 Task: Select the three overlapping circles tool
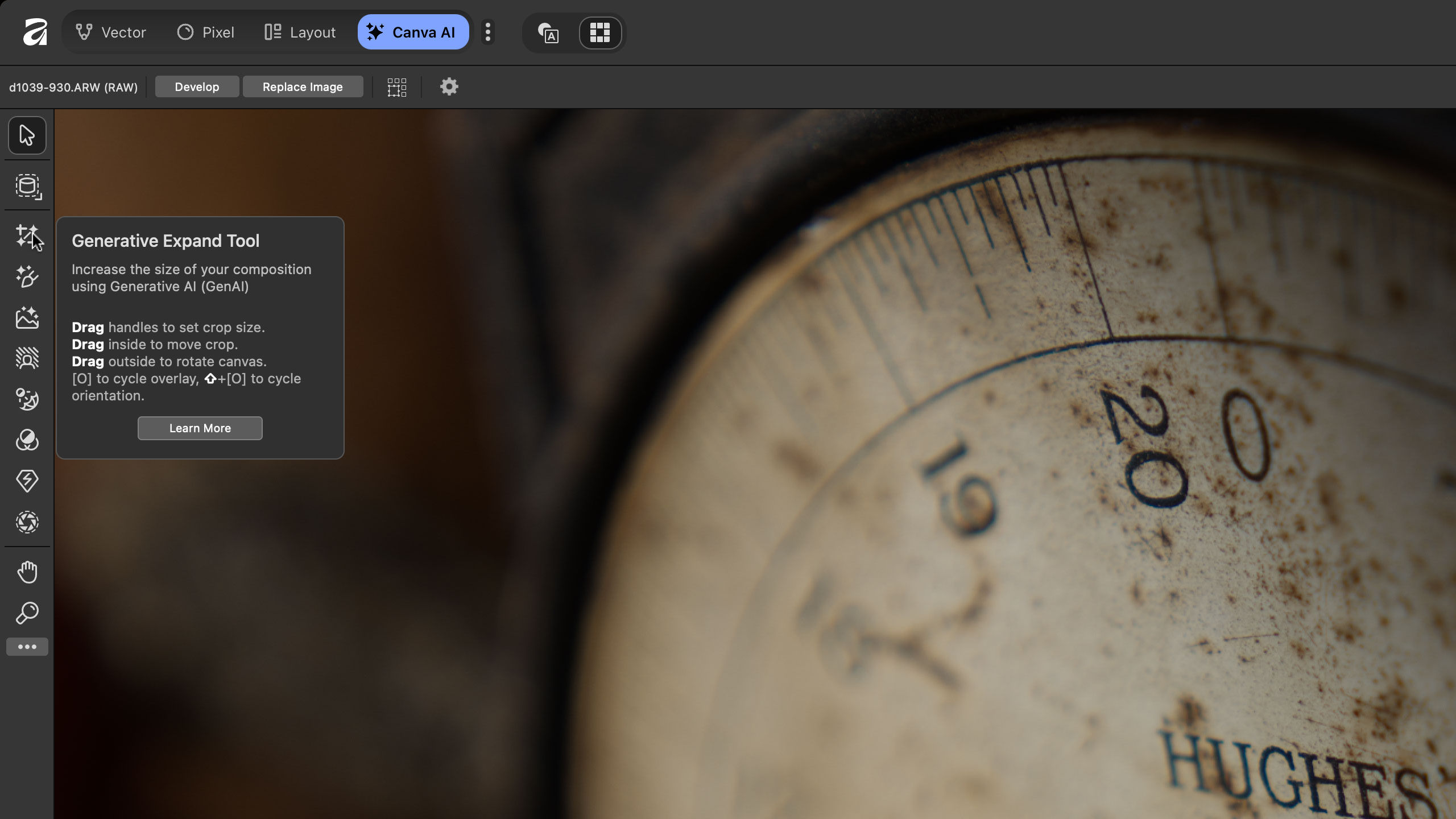click(27, 440)
